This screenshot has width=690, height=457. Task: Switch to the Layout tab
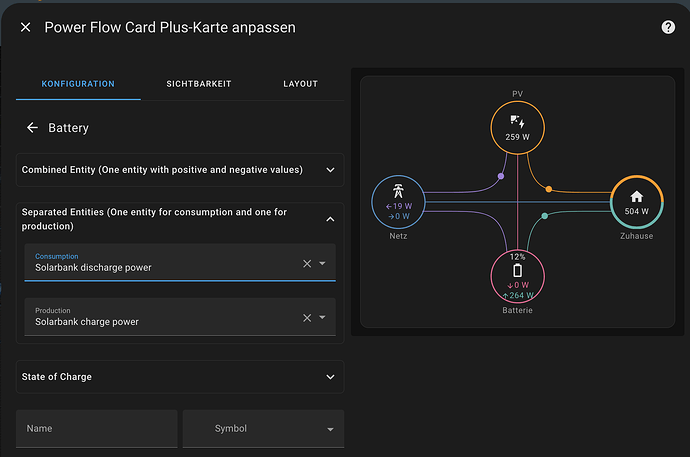tap(300, 84)
